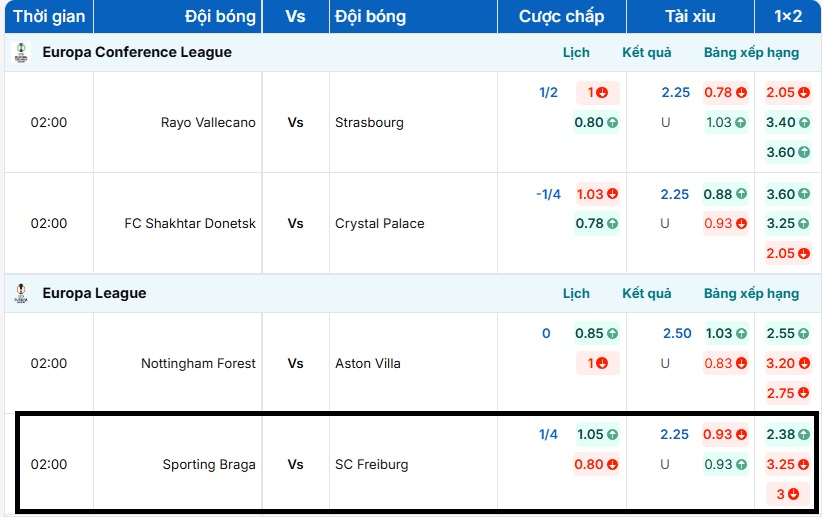Click handicap odds 0.85 in Nottingham Forest row
The height and width of the screenshot is (517, 822).
pos(597,333)
